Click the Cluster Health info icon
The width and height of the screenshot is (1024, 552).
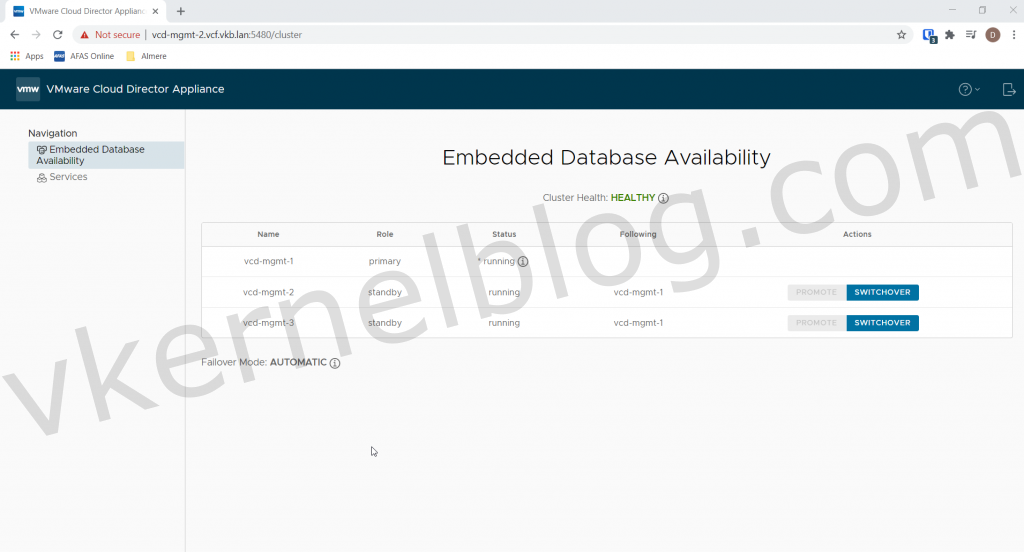(663, 198)
